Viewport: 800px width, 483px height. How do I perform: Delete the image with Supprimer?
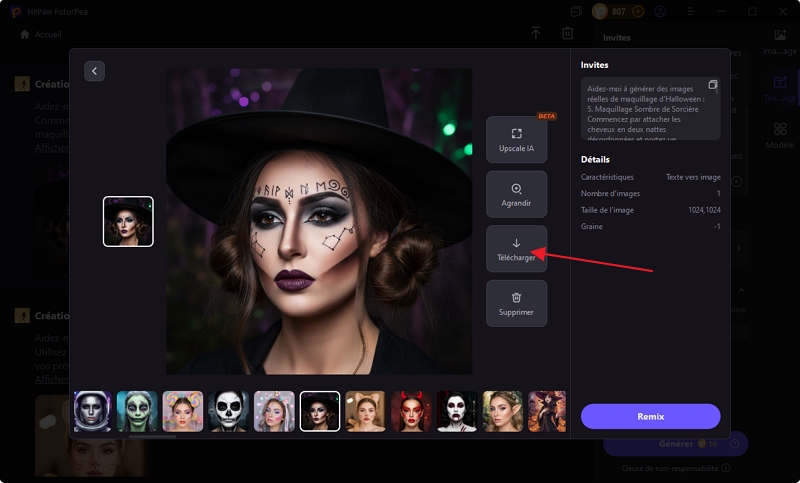tap(516, 303)
